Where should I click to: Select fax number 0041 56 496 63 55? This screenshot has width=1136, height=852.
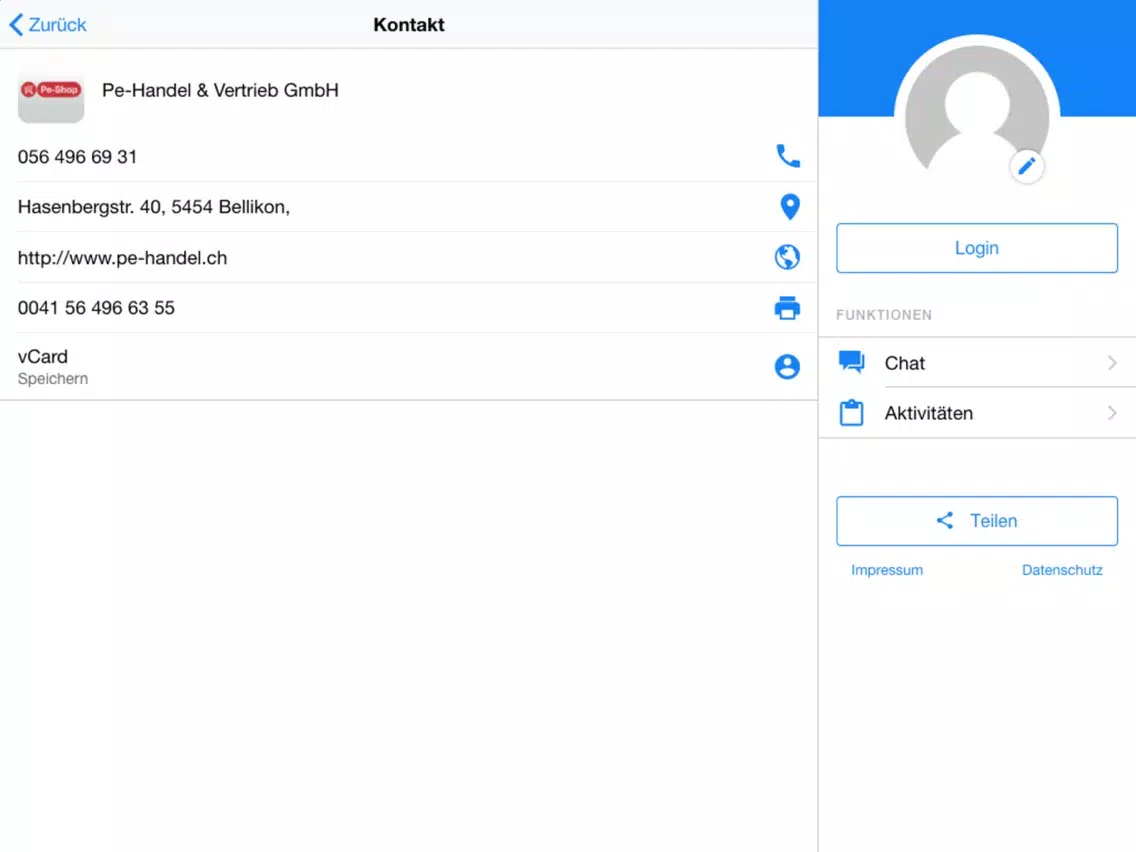[96, 308]
